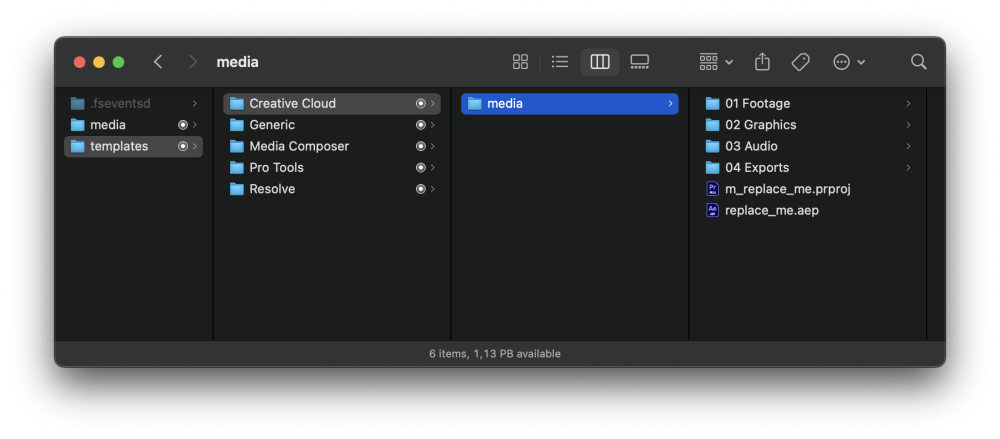Switch to list view
Viewport: 1000px width, 439px height.
[x=560, y=62]
